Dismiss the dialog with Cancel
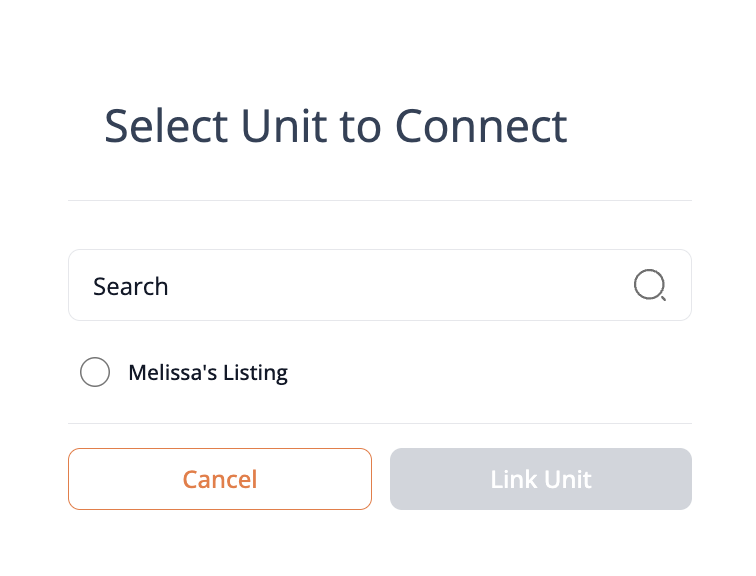The height and width of the screenshot is (576, 756). point(220,479)
